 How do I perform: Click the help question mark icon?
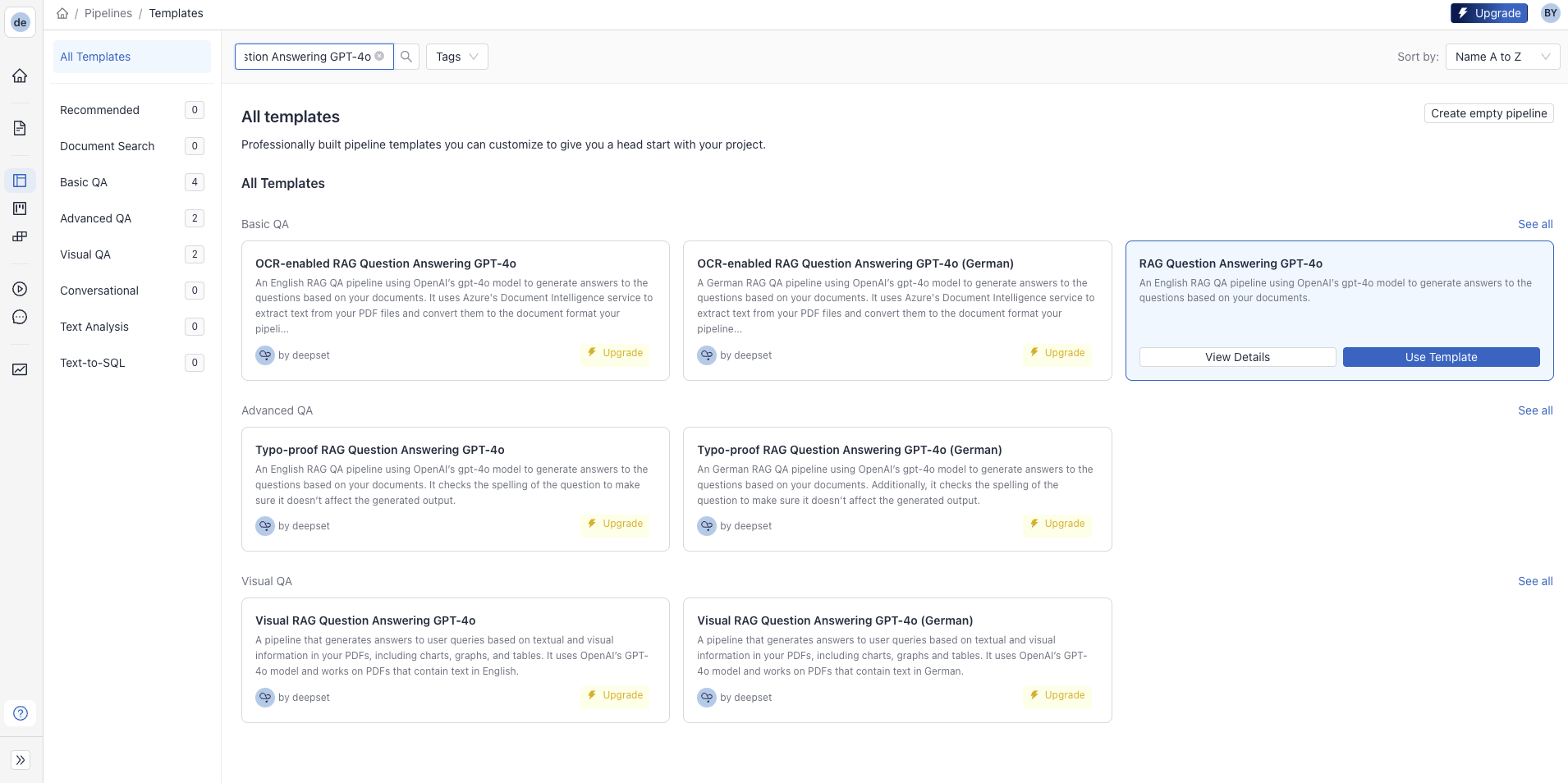tap(21, 713)
